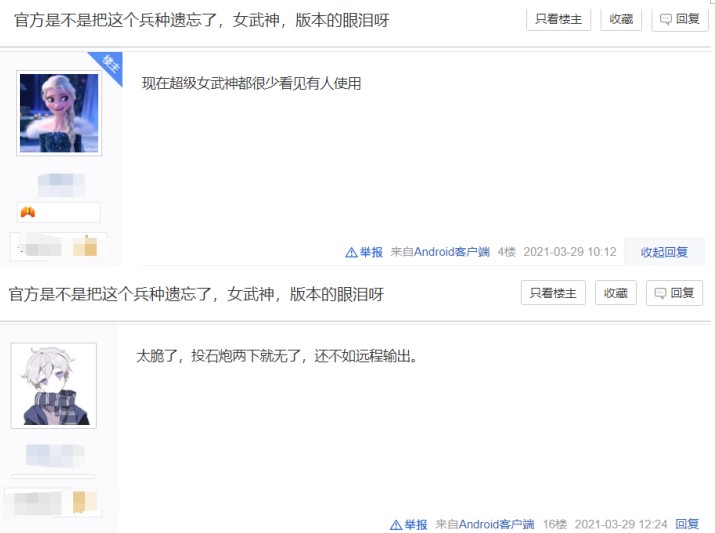Click 只看楼主 in second thread header
715x533 pixels.
pos(553,293)
